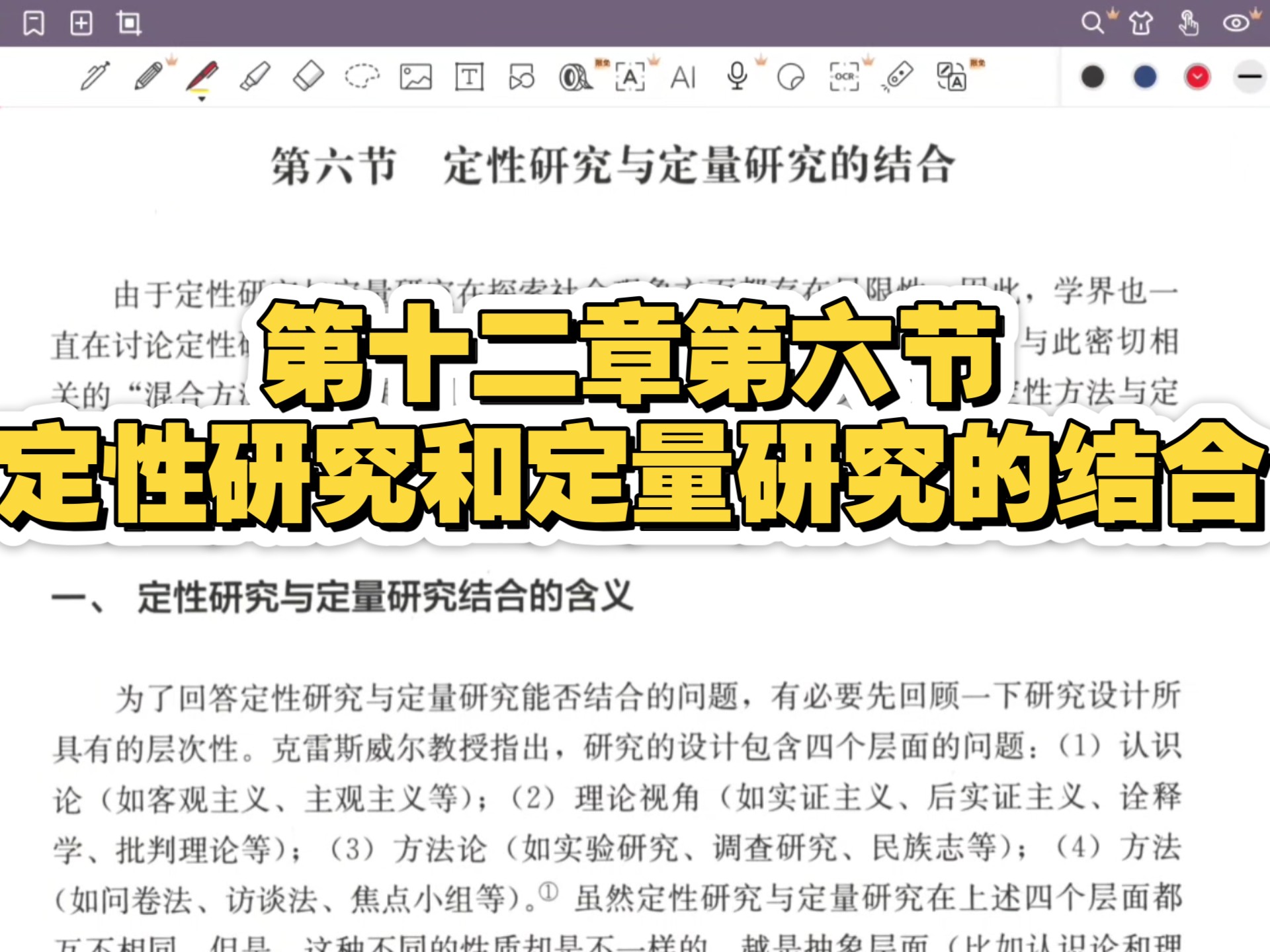Expand ballpoint pen options arrow
The height and width of the screenshot is (952, 1270).
202,99
